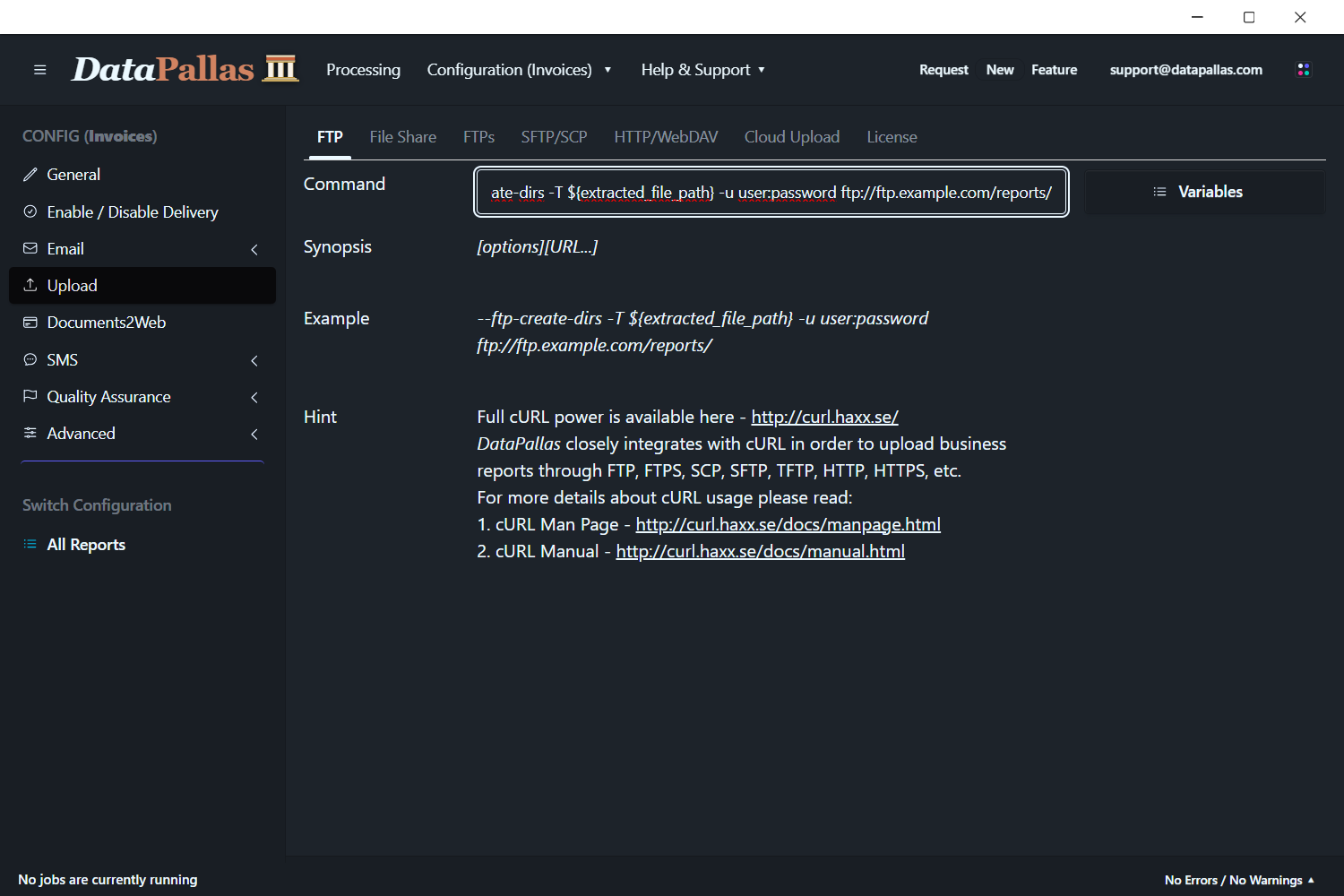Click the Variables button
Screen dimensions: 1344x896
click(1204, 192)
